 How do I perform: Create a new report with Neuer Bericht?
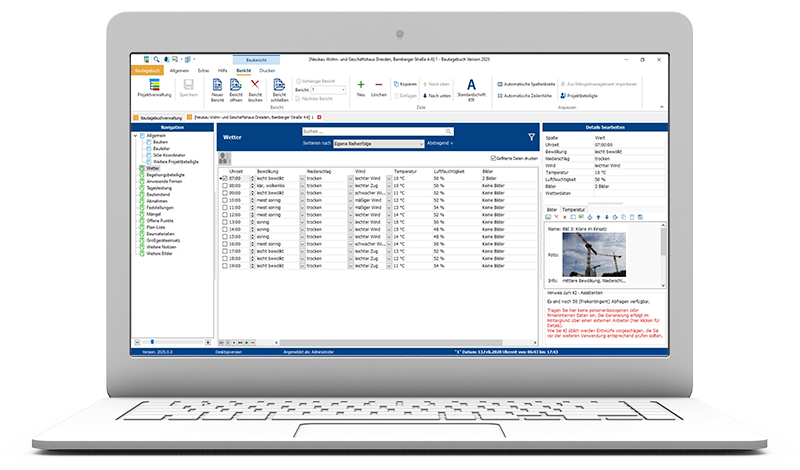pyautogui.click(x=217, y=91)
